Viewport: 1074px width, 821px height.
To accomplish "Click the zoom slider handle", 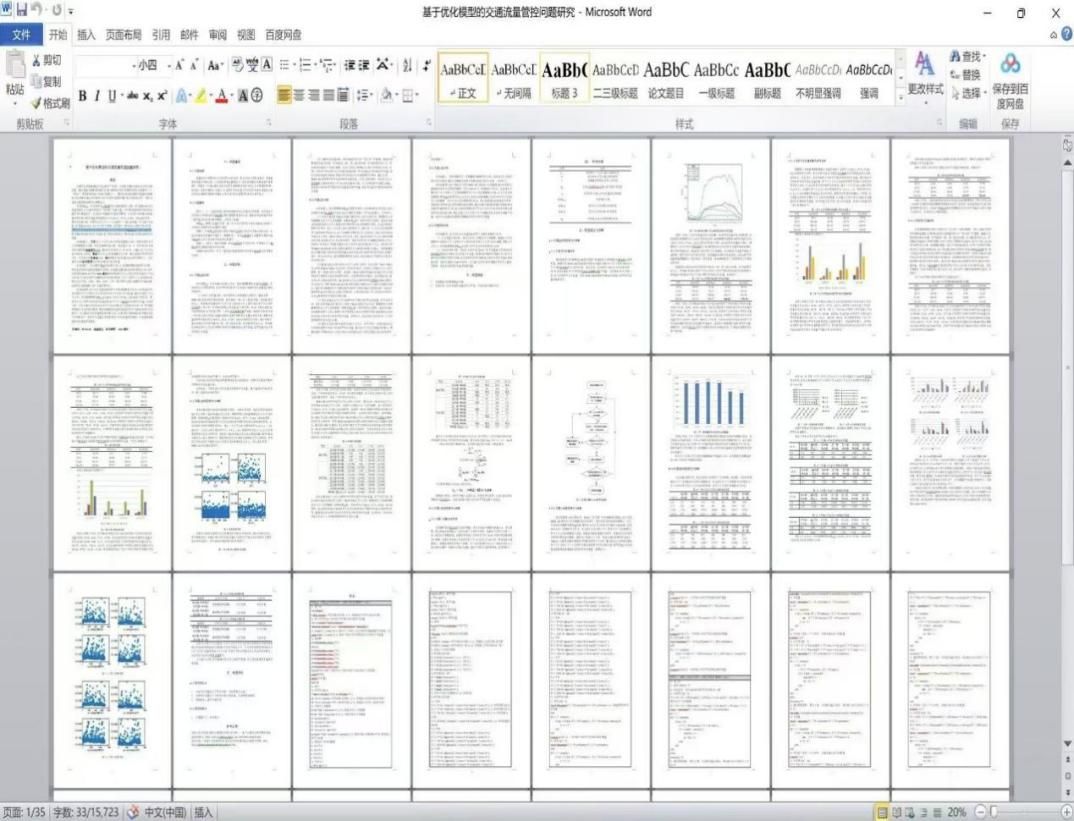I will click(994, 812).
